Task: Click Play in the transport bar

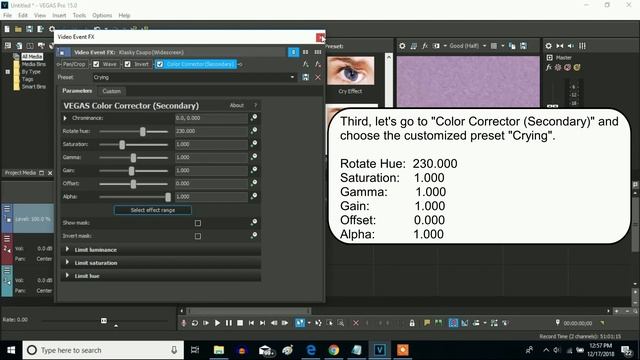Action: click(x=217, y=323)
